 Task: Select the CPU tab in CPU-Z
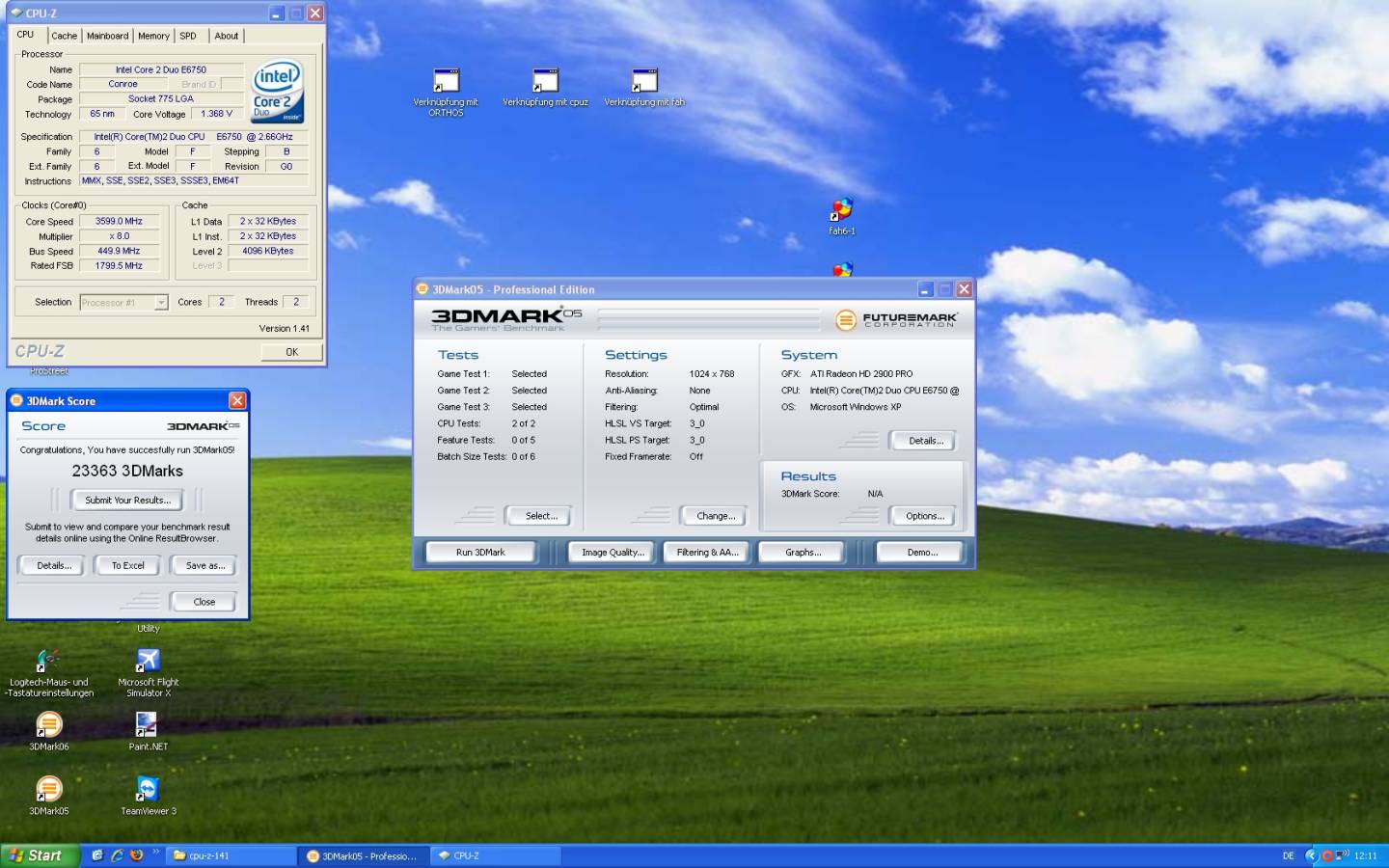pyautogui.click(x=25, y=35)
